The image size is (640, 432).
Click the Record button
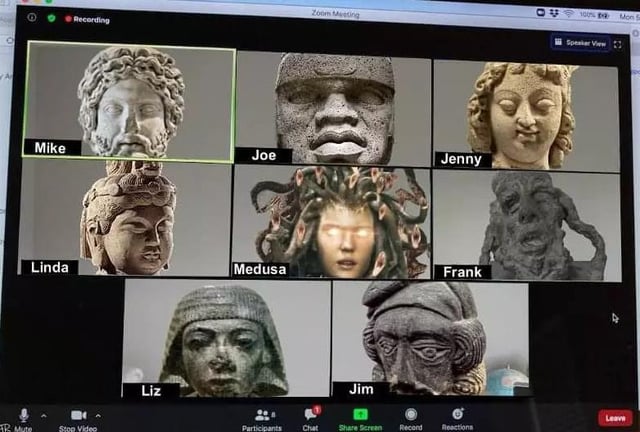click(411, 420)
